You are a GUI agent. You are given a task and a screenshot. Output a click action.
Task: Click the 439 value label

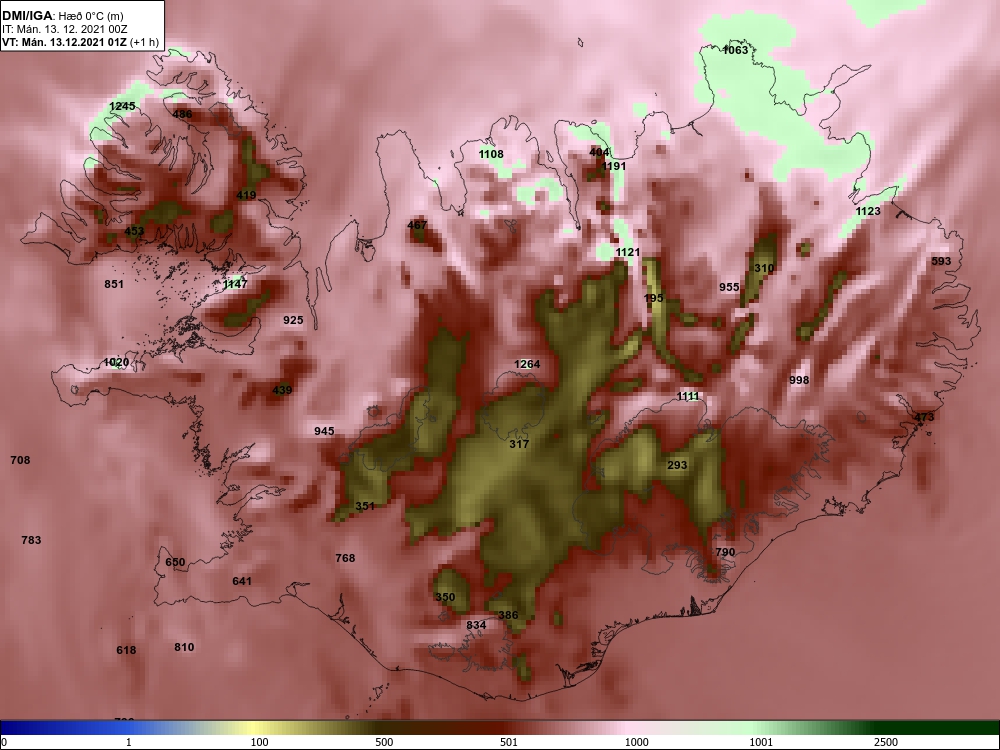pos(282,390)
